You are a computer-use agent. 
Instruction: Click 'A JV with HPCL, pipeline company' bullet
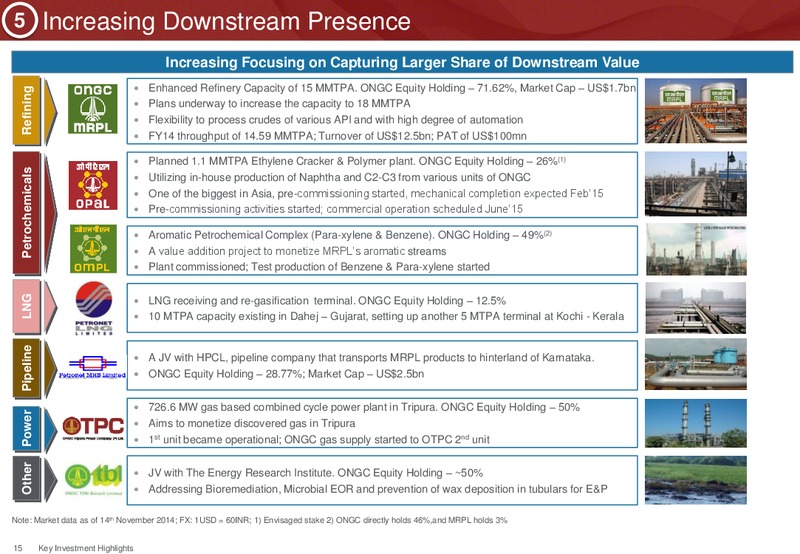(371, 358)
